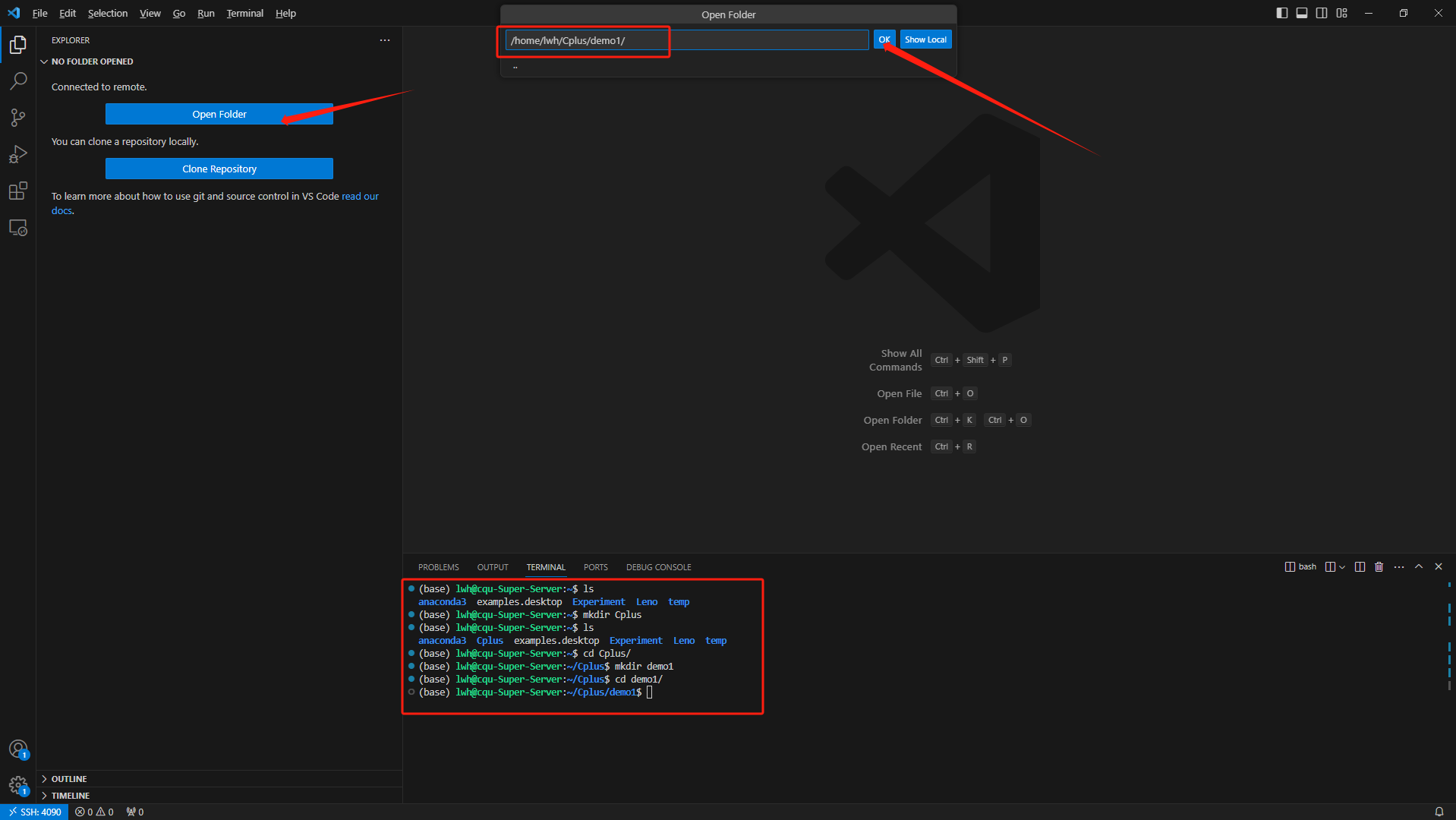Open the Explorer view in activity bar

click(18, 45)
